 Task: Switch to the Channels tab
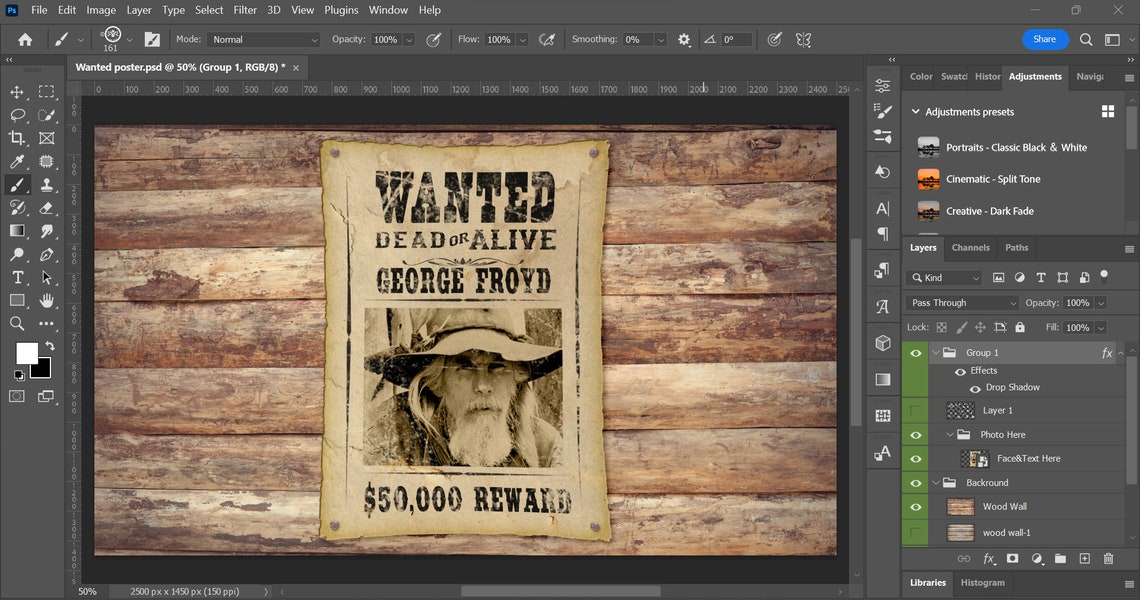click(970, 247)
